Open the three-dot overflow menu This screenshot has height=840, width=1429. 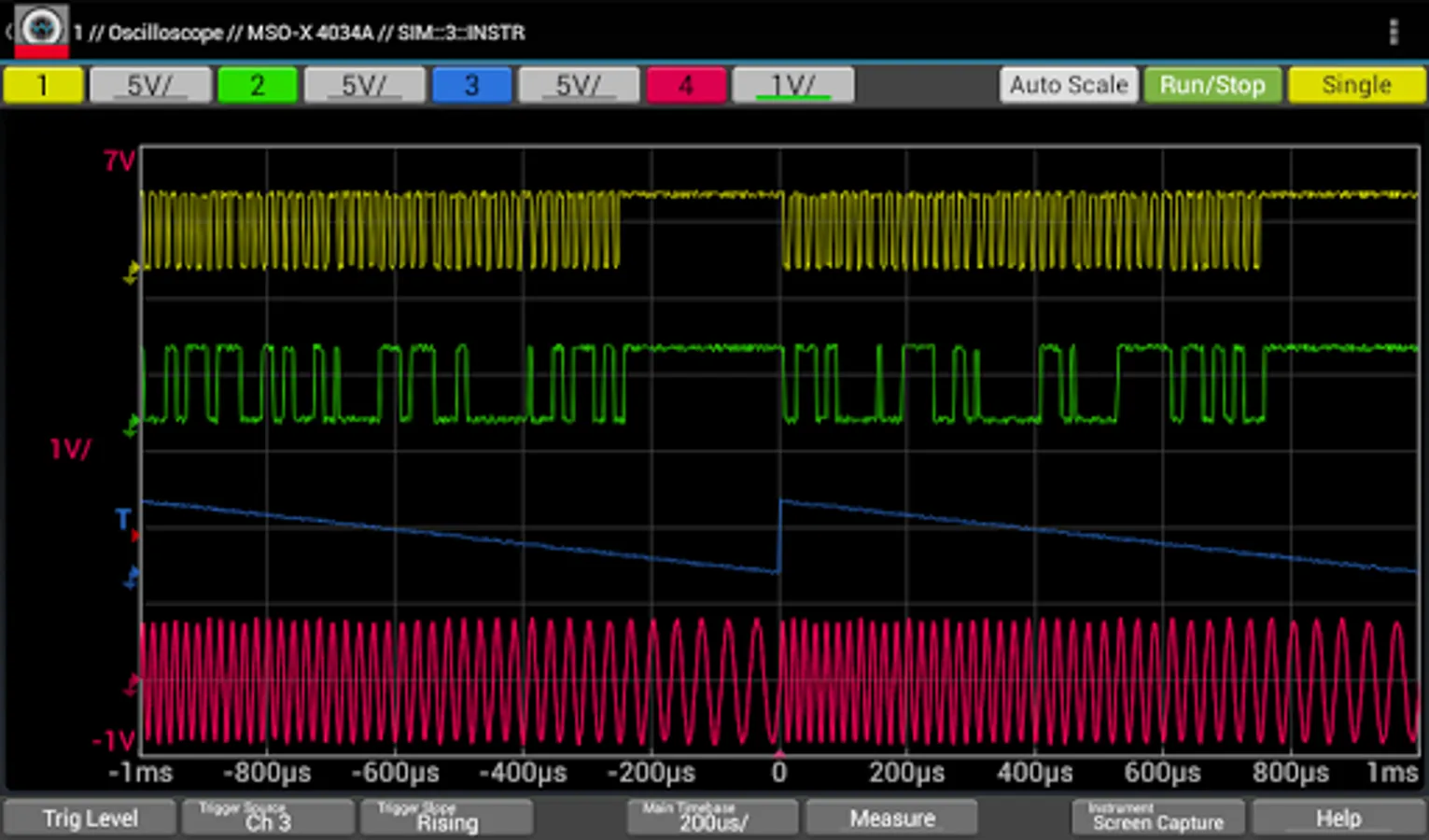point(1393,33)
